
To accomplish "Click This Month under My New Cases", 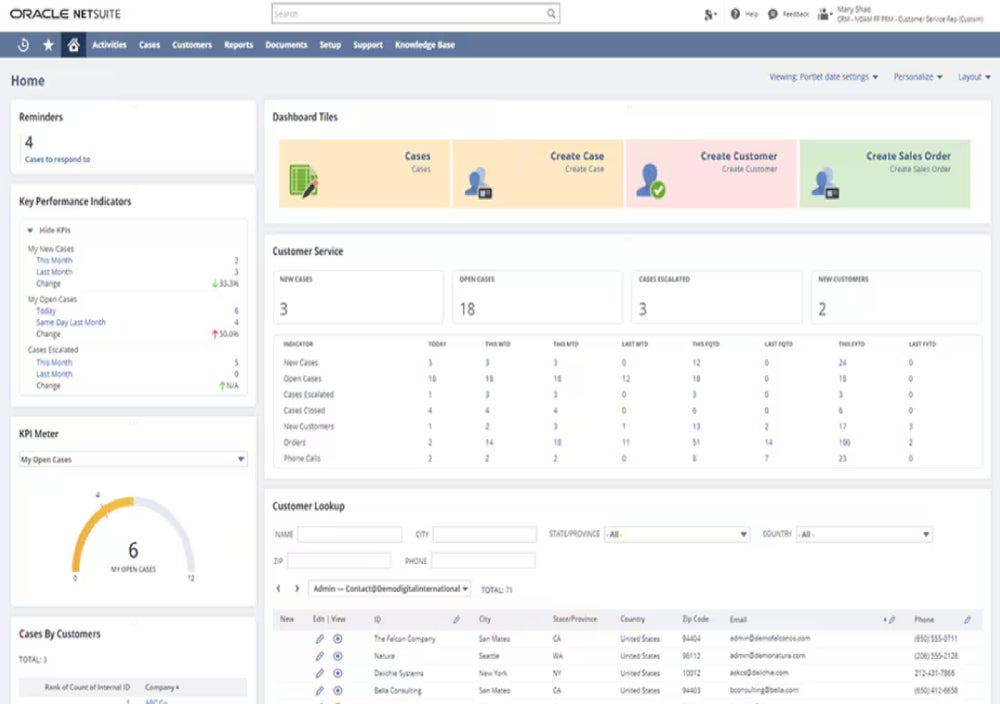I will tap(54, 260).
